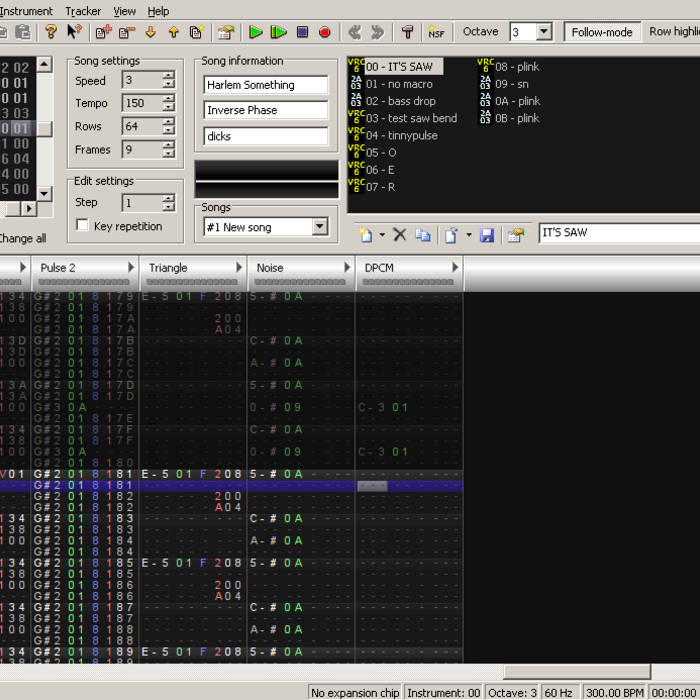The width and height of the screenshot is (700, 700).
Task: Open the module properties toolbar icon
Action: pyautogui.click(x=226, y=32)
